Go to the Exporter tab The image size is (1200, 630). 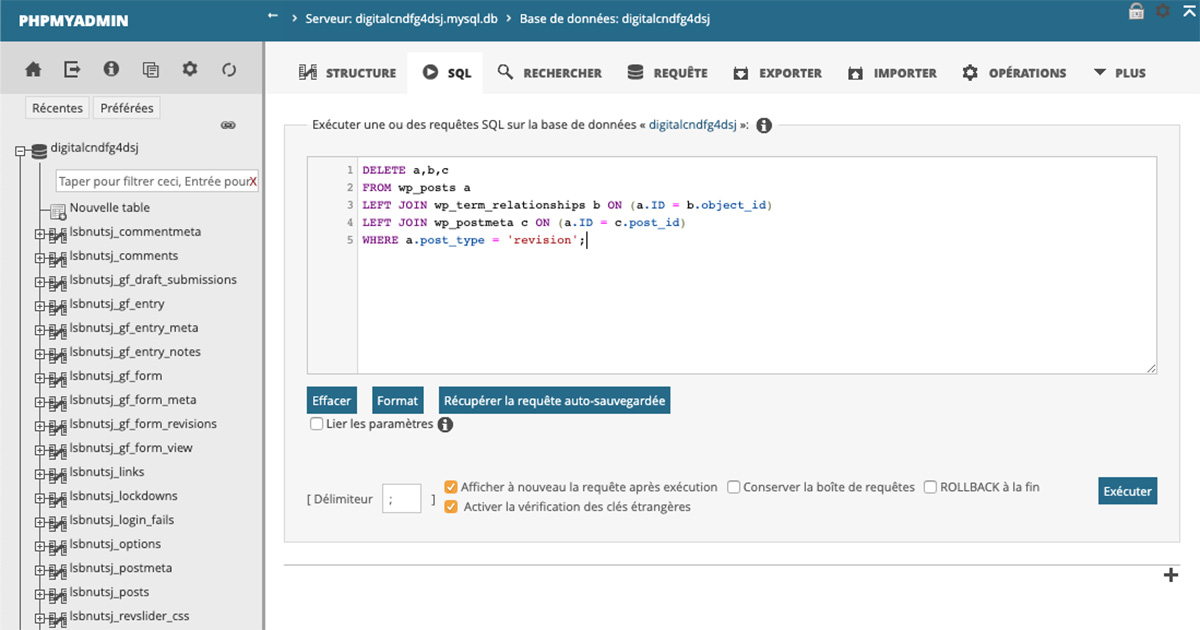(x=777, y=73)
